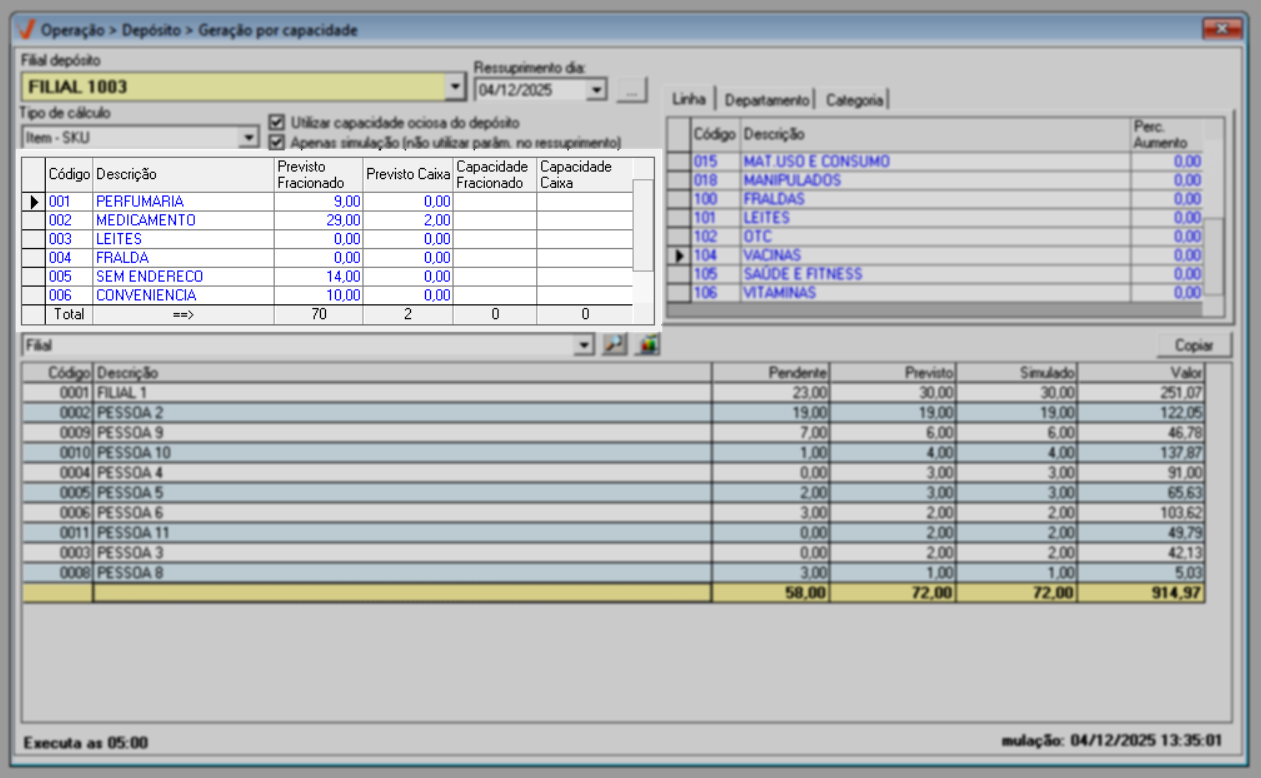Click the ellipsis button next to date

[631, 90]
